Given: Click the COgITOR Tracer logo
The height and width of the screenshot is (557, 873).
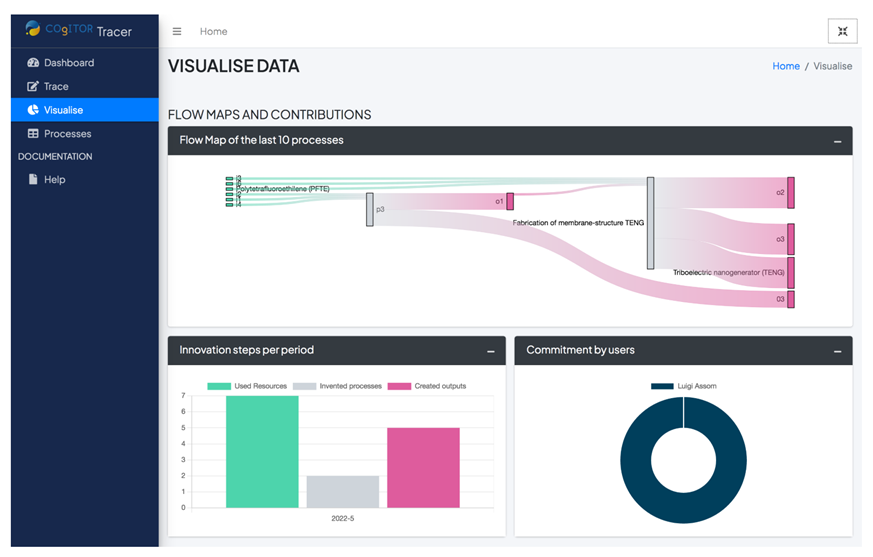Looking at the screenshot, I should (79, 30).
